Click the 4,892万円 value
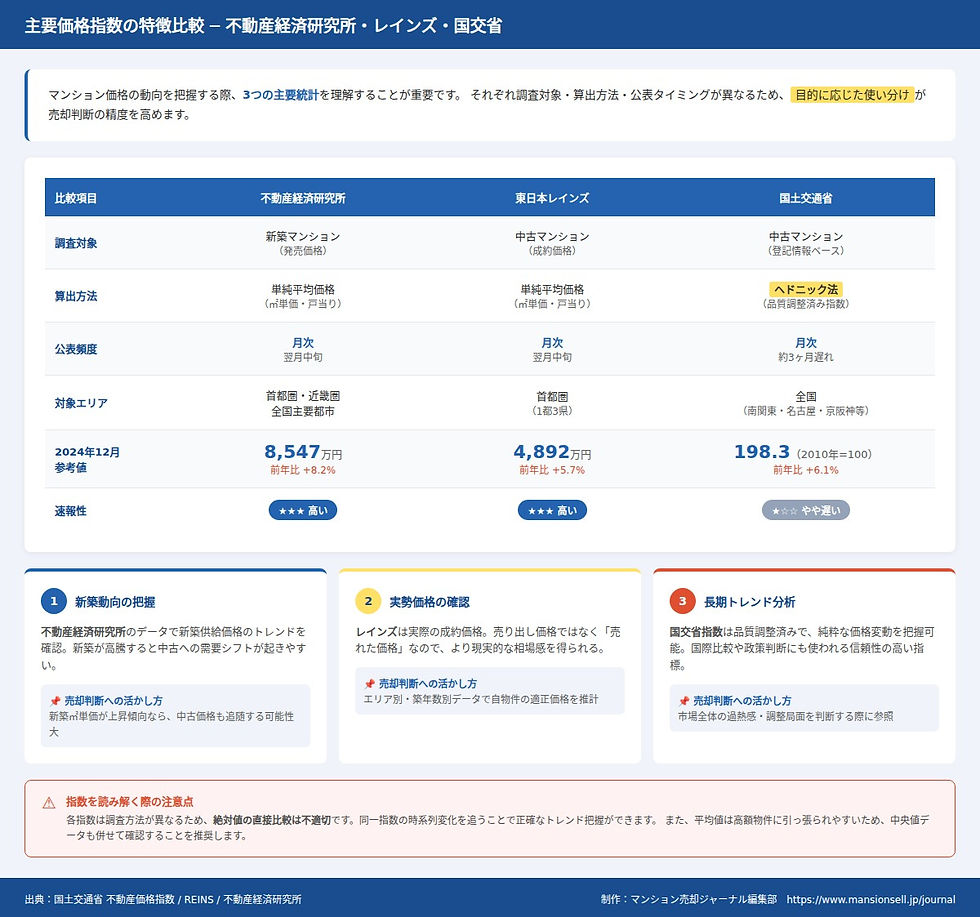Image resolution: width=980 pixels, height=917 pixels. click(x=552, y=452)
